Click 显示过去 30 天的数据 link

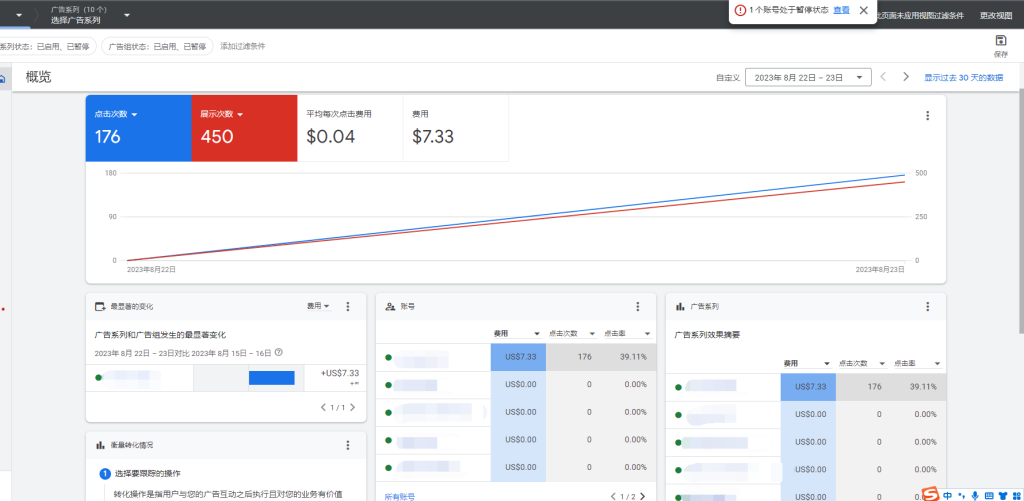[x=963, y=78]
